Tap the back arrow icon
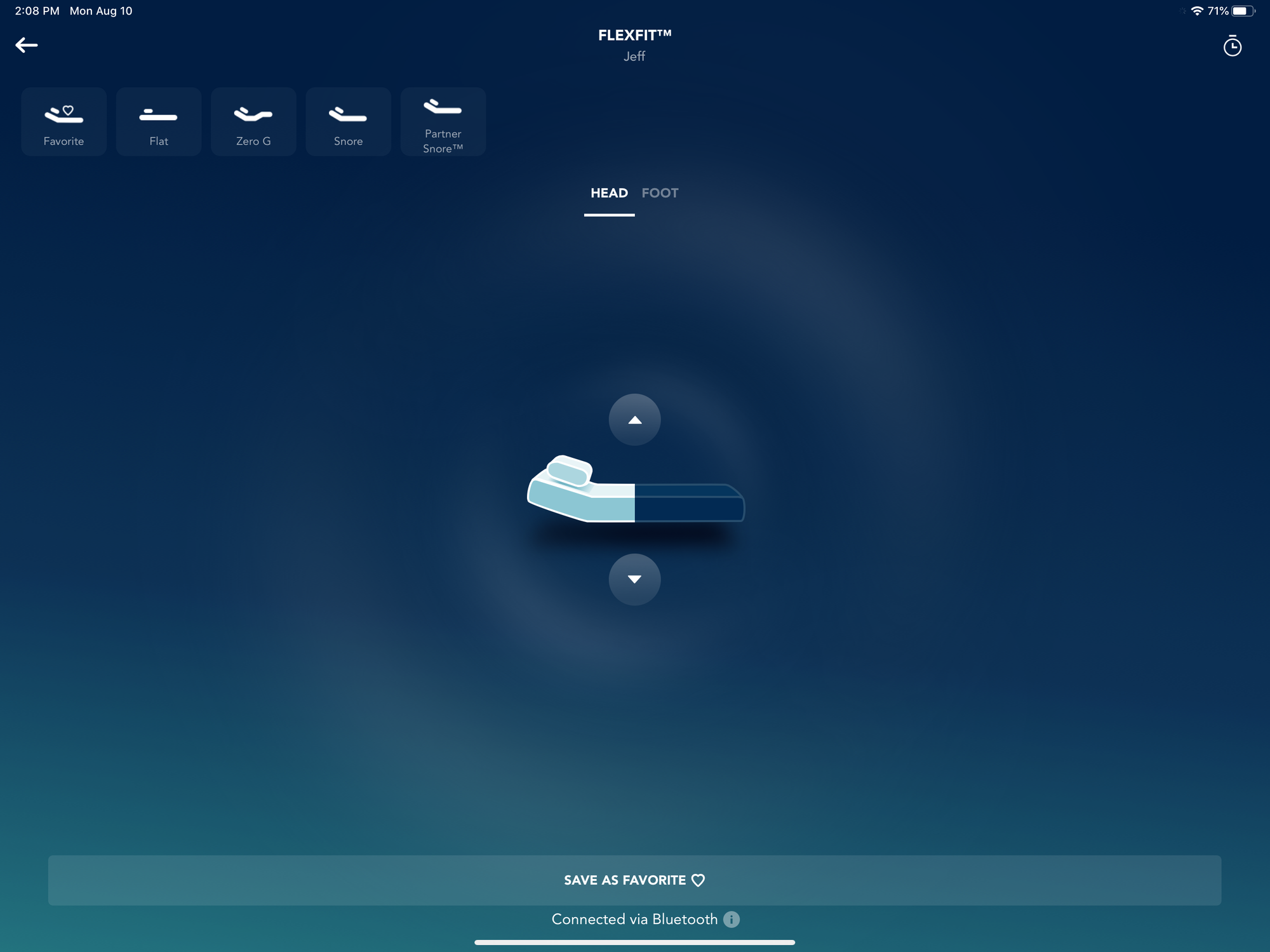The width and height of the screenshot is (1270, 952). tap(27, 45)
